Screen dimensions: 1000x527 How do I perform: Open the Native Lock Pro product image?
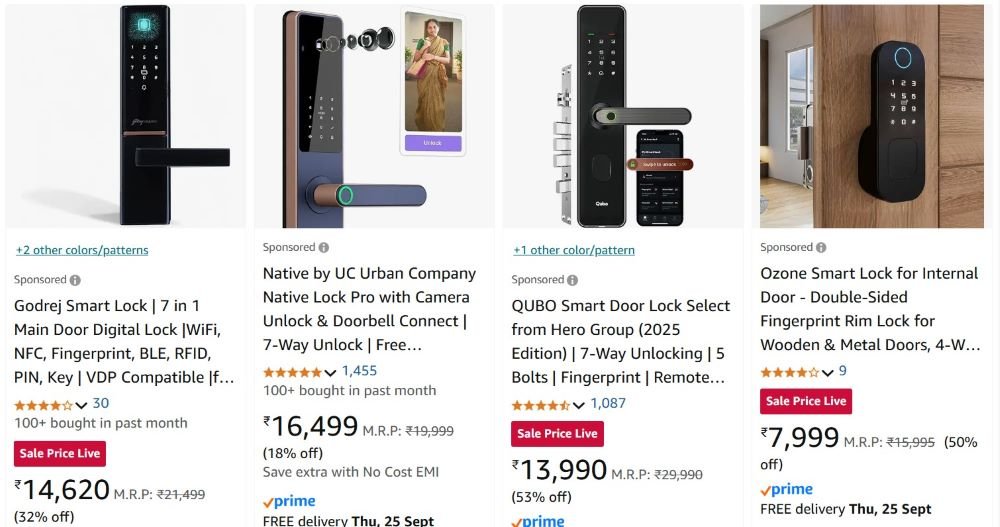(x=374, y=116)
